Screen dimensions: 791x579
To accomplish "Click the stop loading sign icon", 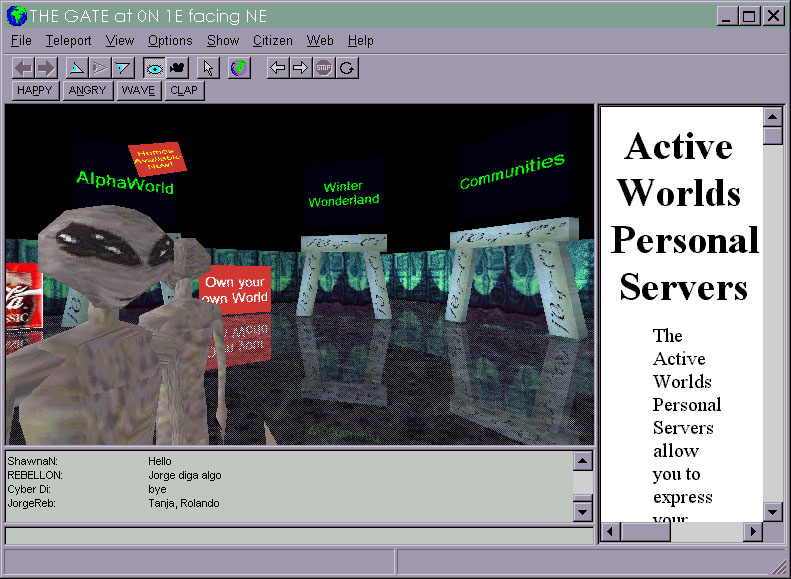I will pyautogui.click(x=323, y=68).
